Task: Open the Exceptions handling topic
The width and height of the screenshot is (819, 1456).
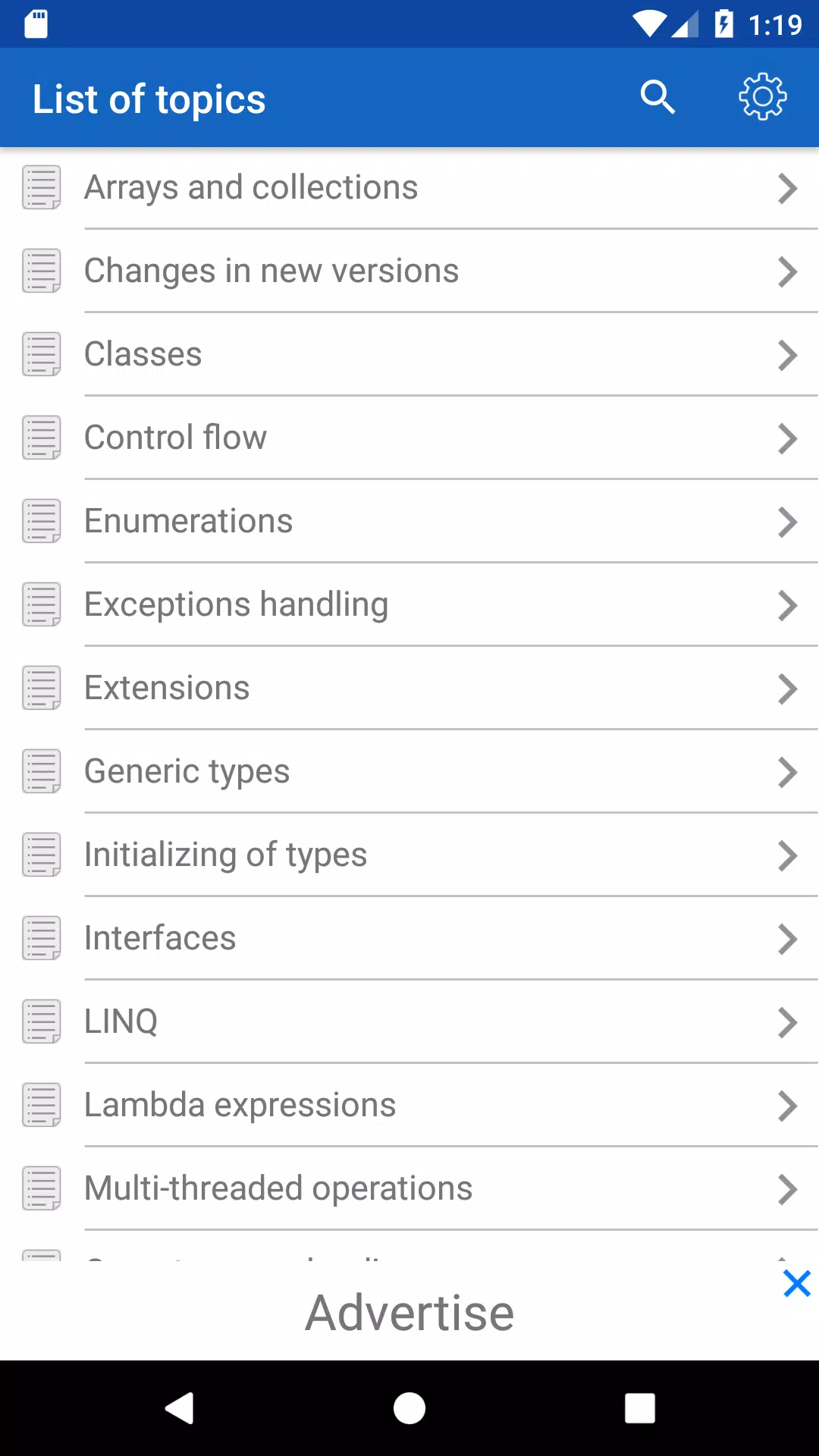Action: click(x=409, y=604)
